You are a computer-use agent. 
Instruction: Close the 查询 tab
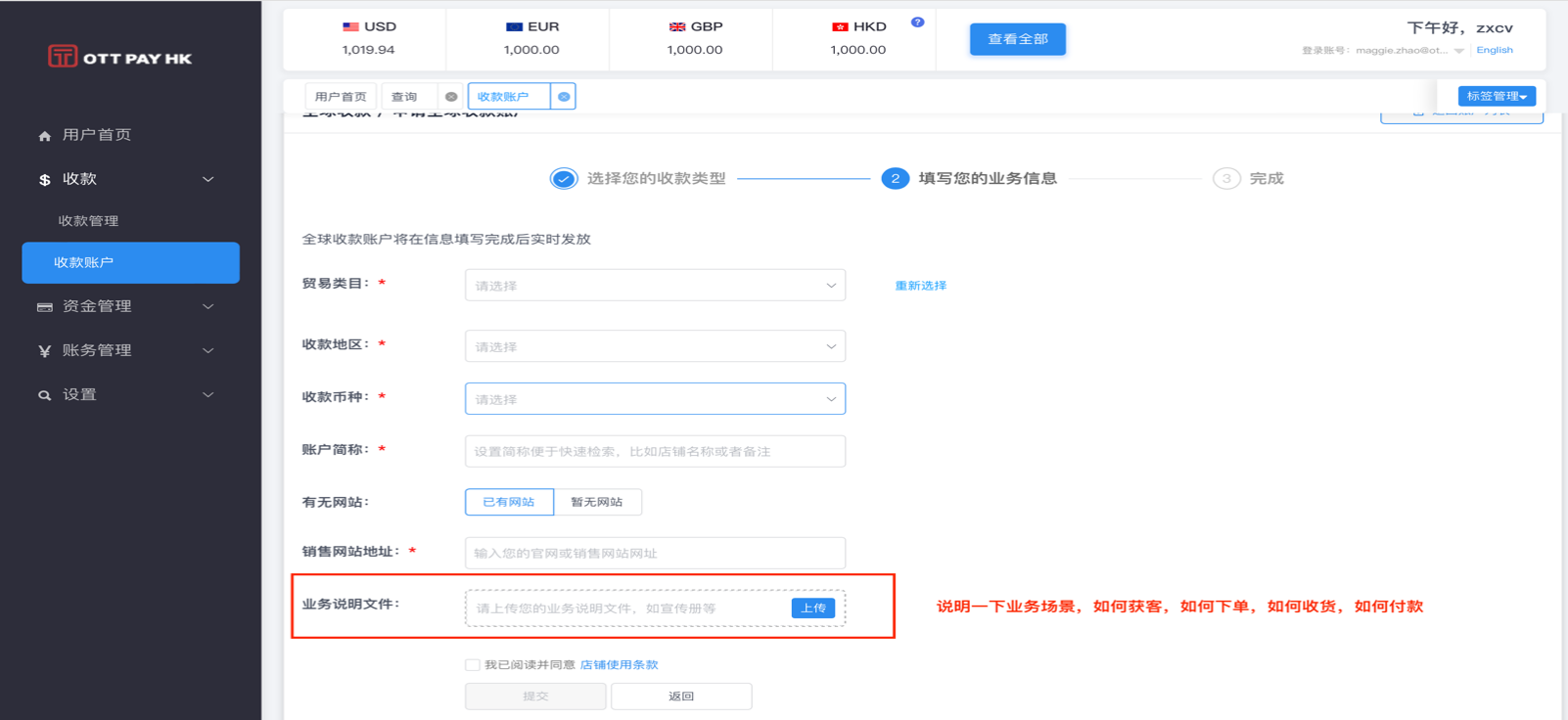pos(451,97)
